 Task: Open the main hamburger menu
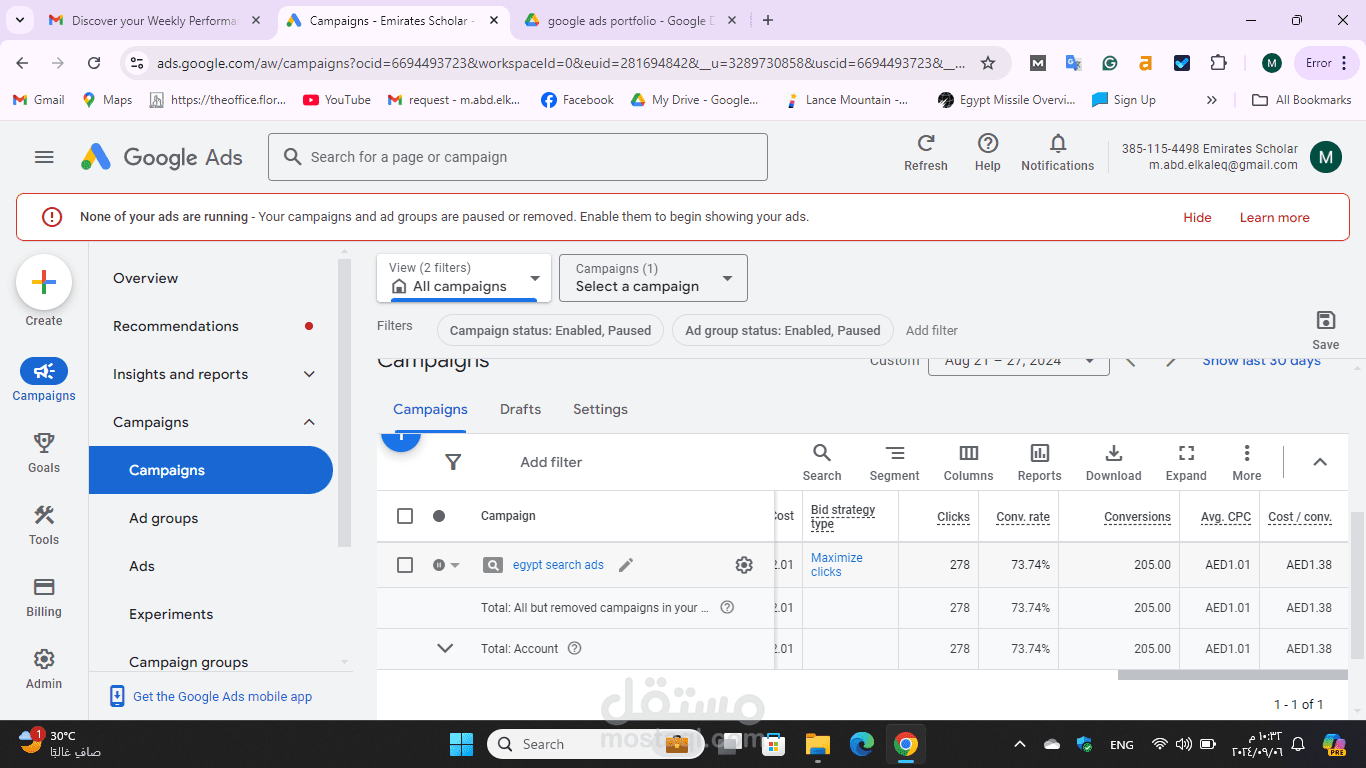[44, 157]
